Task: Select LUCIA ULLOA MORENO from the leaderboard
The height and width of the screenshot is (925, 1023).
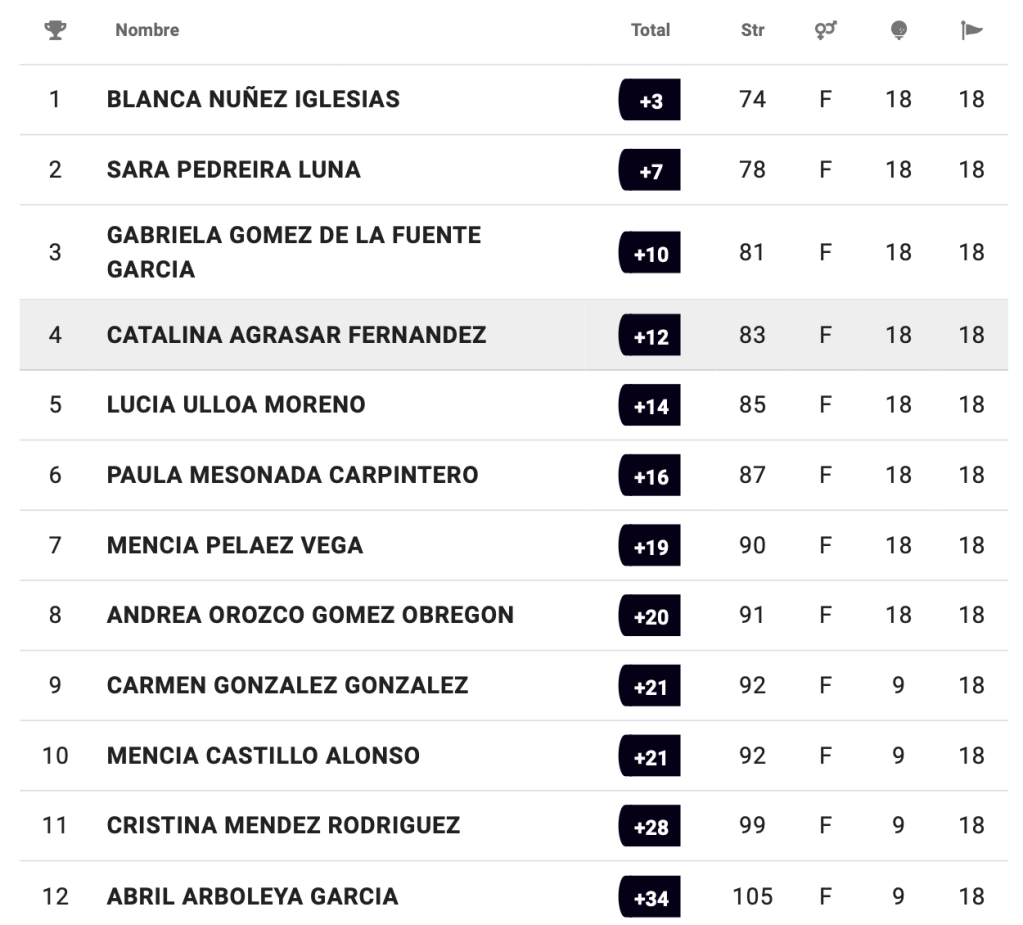Action: [236, 405]
